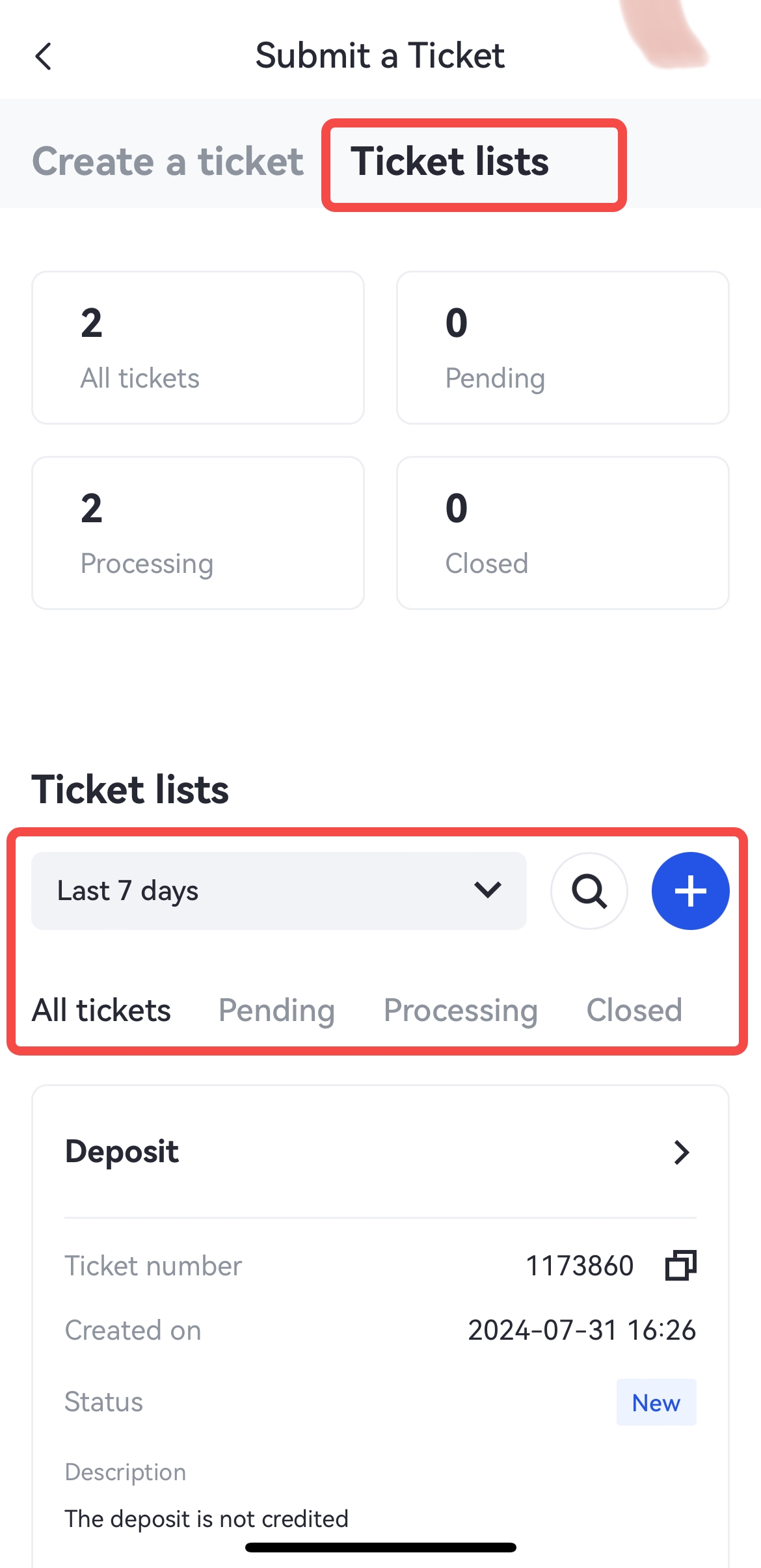Tap the deposit not credited description
The height and width of the screenshot is (1568, 761).
click(207, 1519)
